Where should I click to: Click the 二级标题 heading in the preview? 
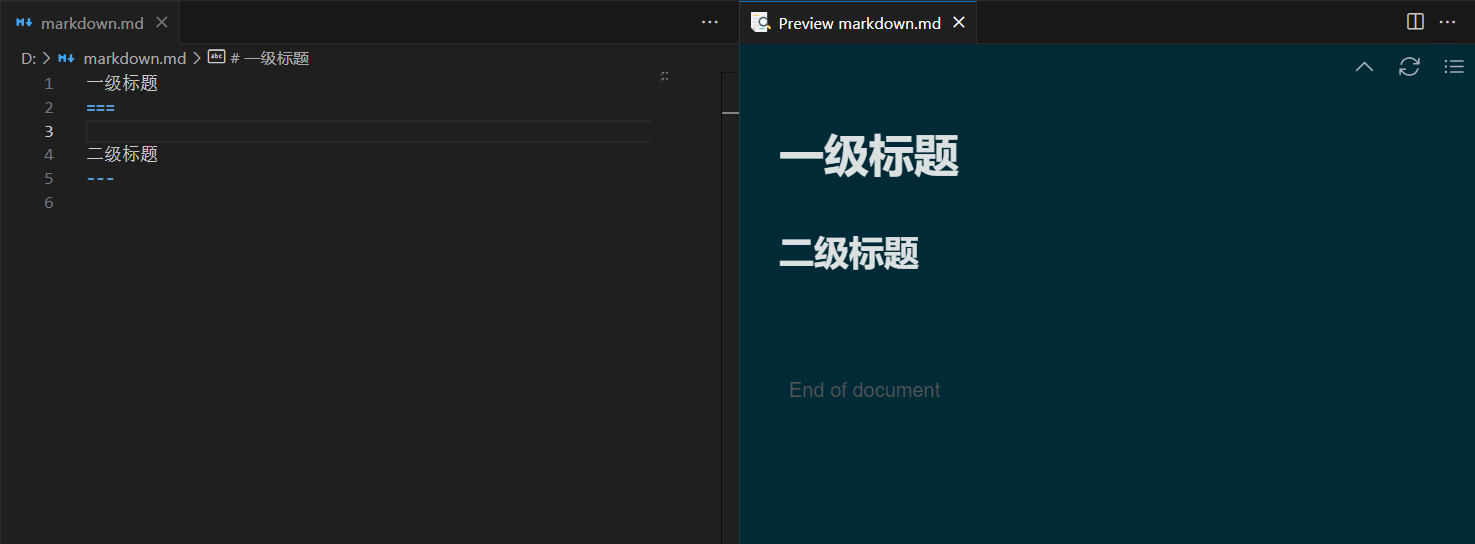849,254
